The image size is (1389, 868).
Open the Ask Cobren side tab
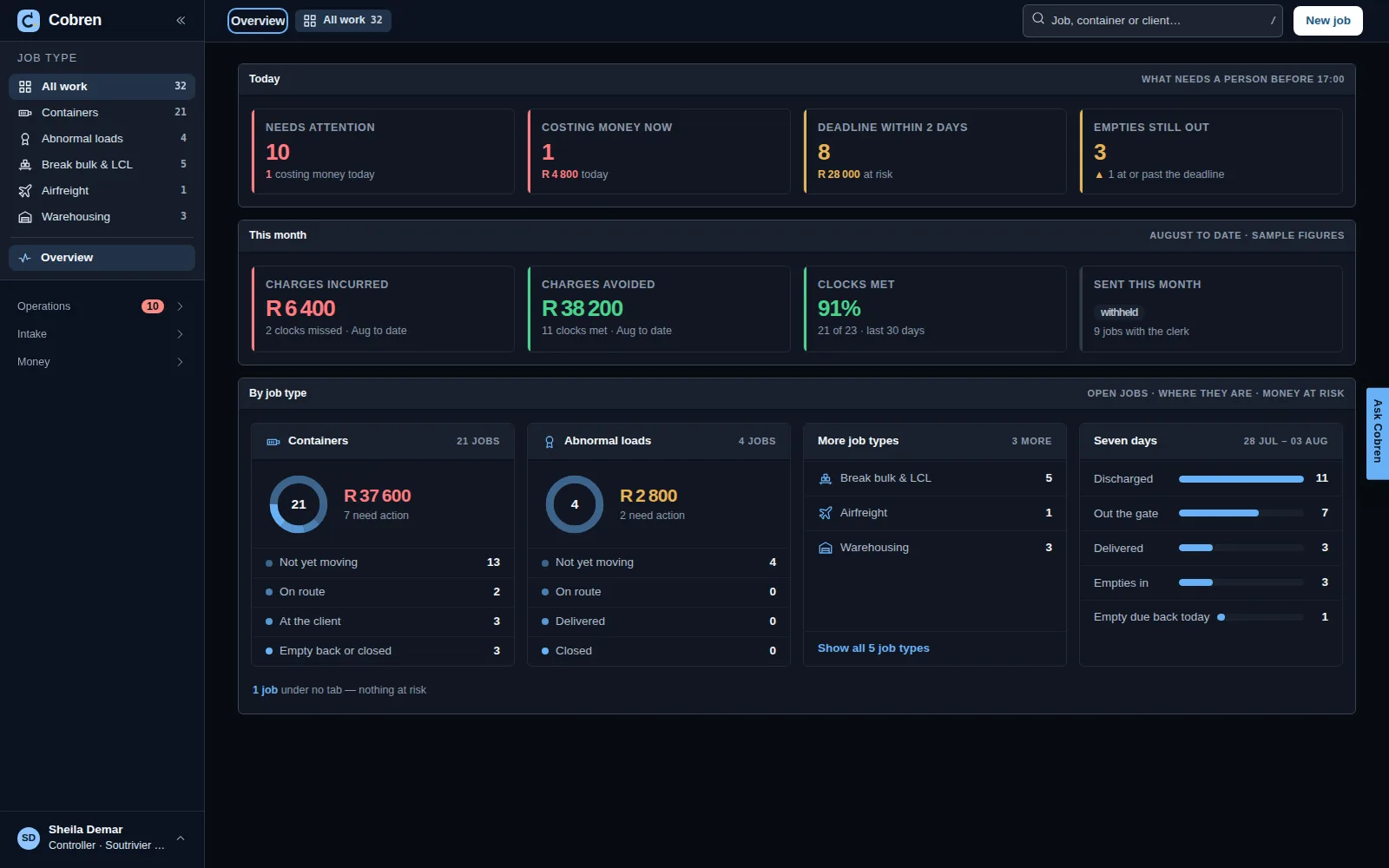pyautogui.click(x=1378, y=433)
